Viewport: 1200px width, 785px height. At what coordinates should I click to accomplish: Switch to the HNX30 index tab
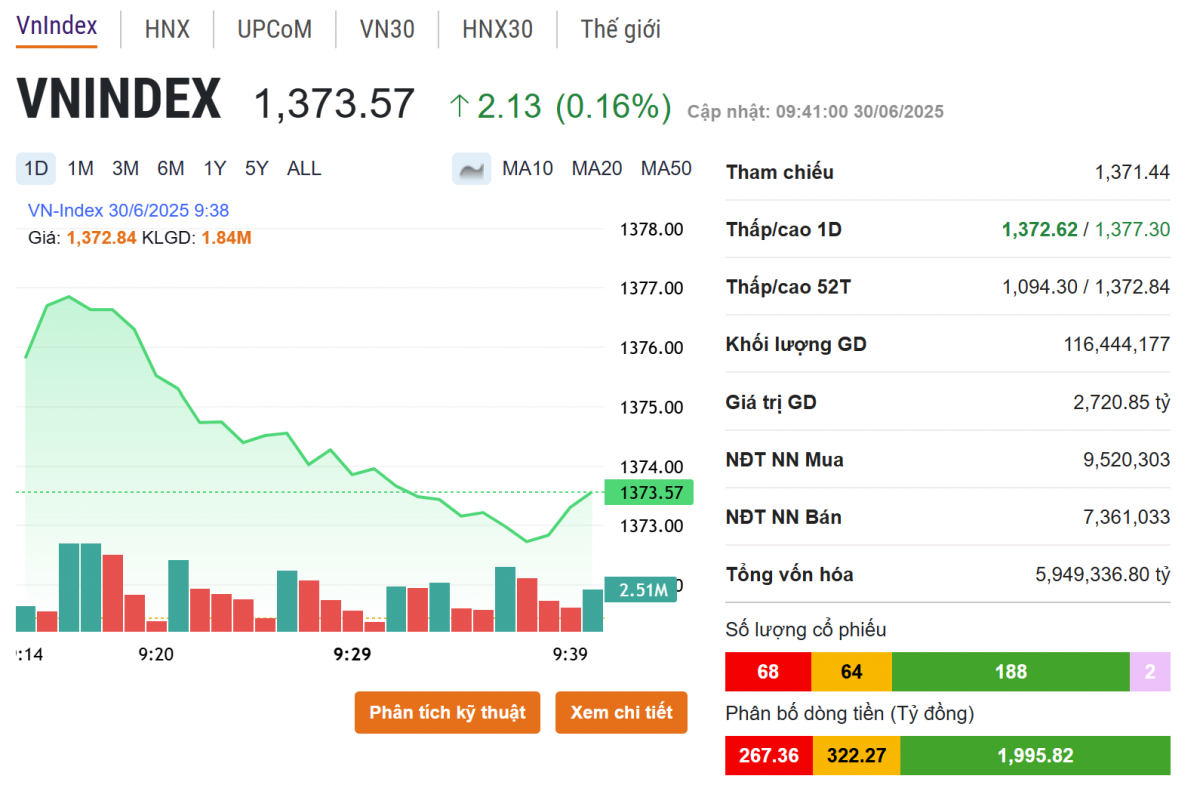click(497, 29)
